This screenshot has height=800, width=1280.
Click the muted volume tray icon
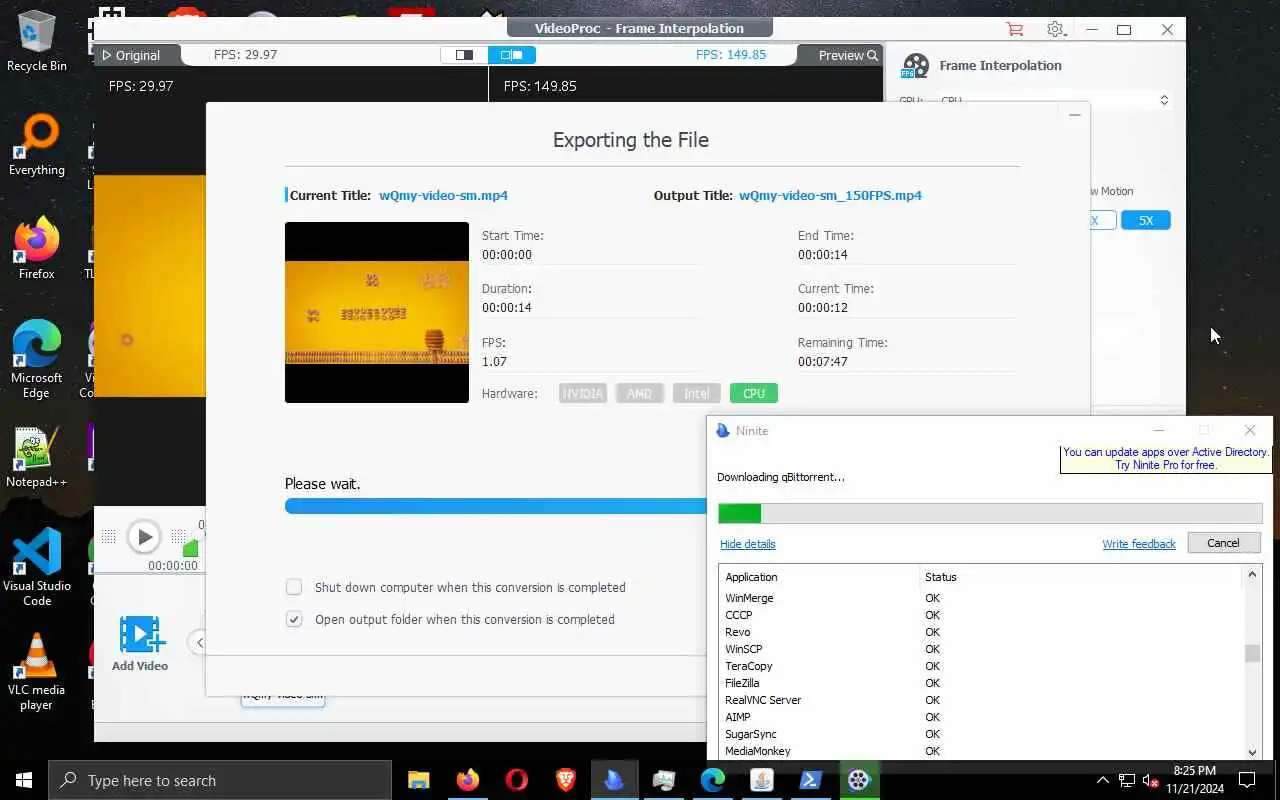tap(1150, 780)
